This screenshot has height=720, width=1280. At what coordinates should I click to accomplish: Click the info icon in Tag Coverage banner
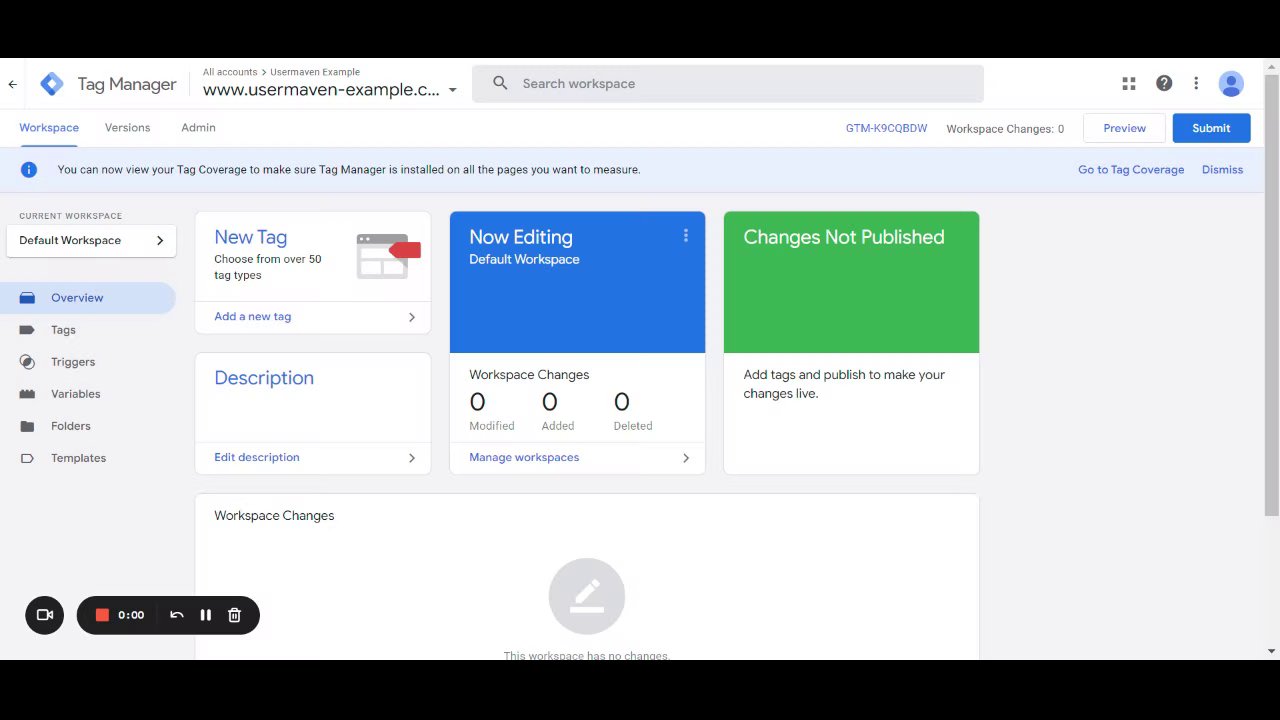[29, 170]
